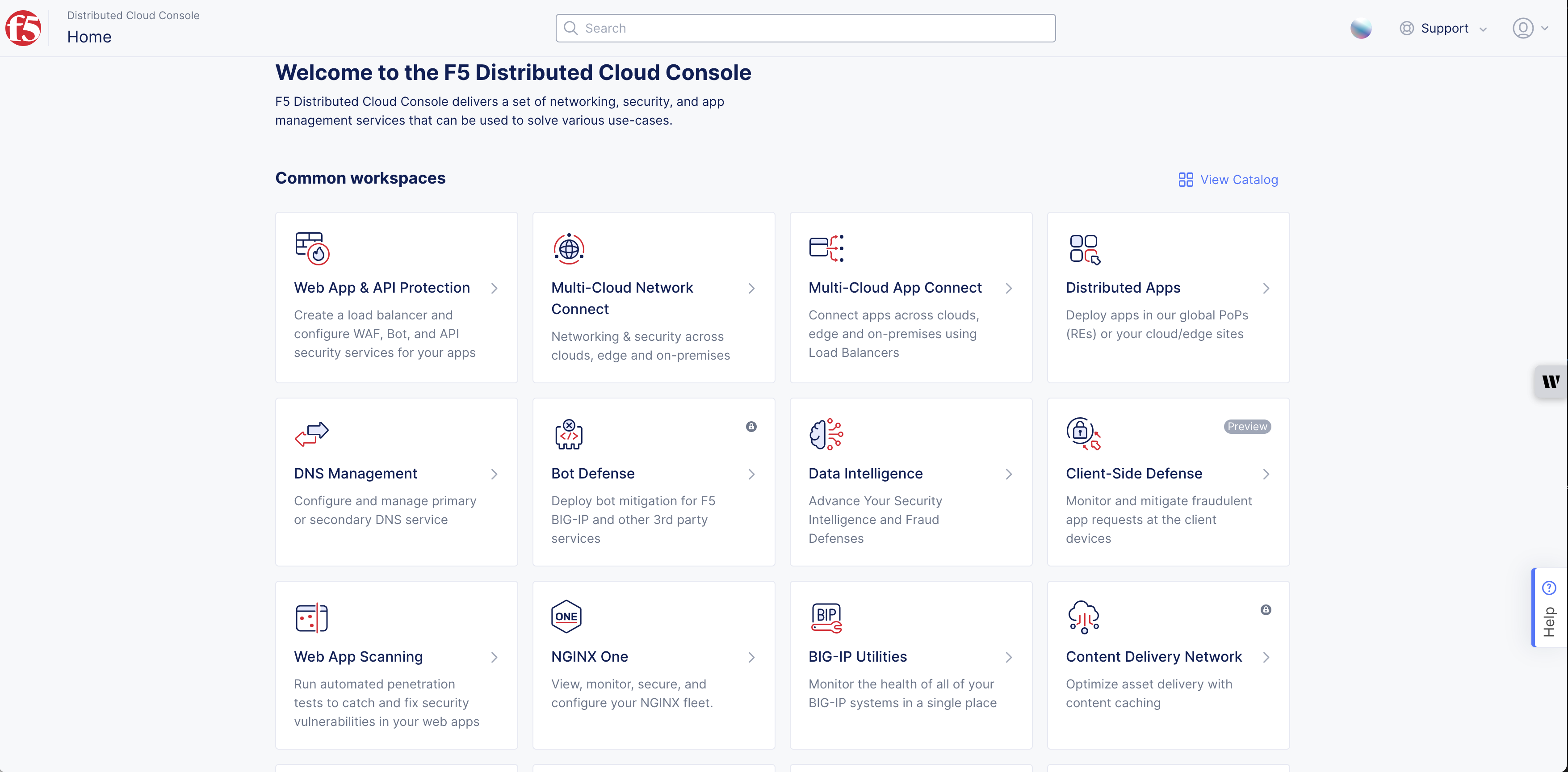Screen dimensions: 1568x772
Task: Open the Support dropdown menu
Action: pos(1444,28)
